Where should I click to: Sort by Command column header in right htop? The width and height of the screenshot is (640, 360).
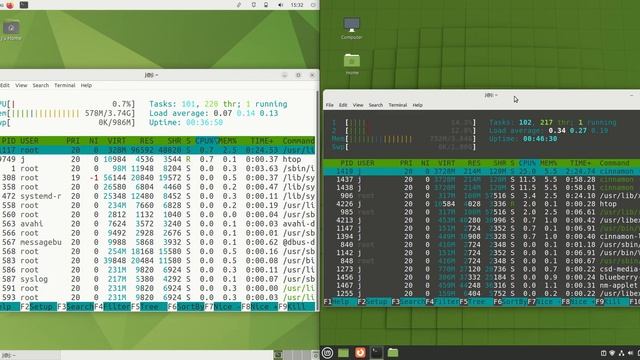coord(614,163)
